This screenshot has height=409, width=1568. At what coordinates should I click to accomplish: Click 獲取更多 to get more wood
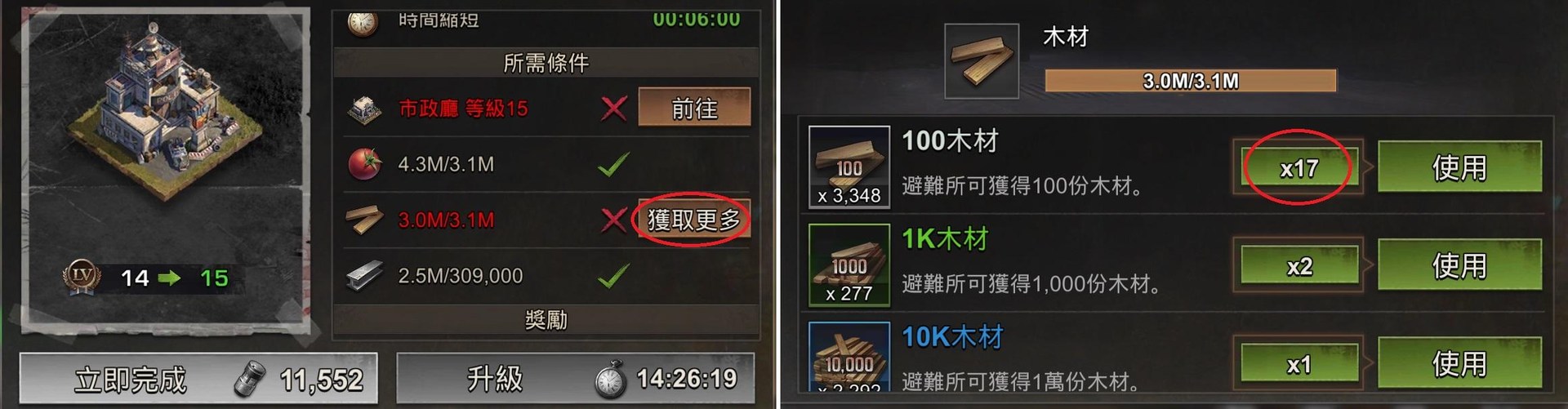[694, 220]
